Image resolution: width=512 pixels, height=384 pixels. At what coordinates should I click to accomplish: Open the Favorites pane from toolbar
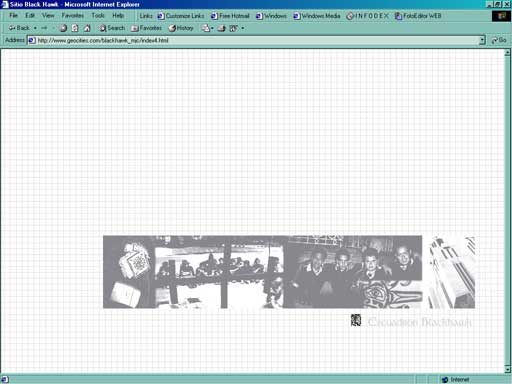point(146,28)
